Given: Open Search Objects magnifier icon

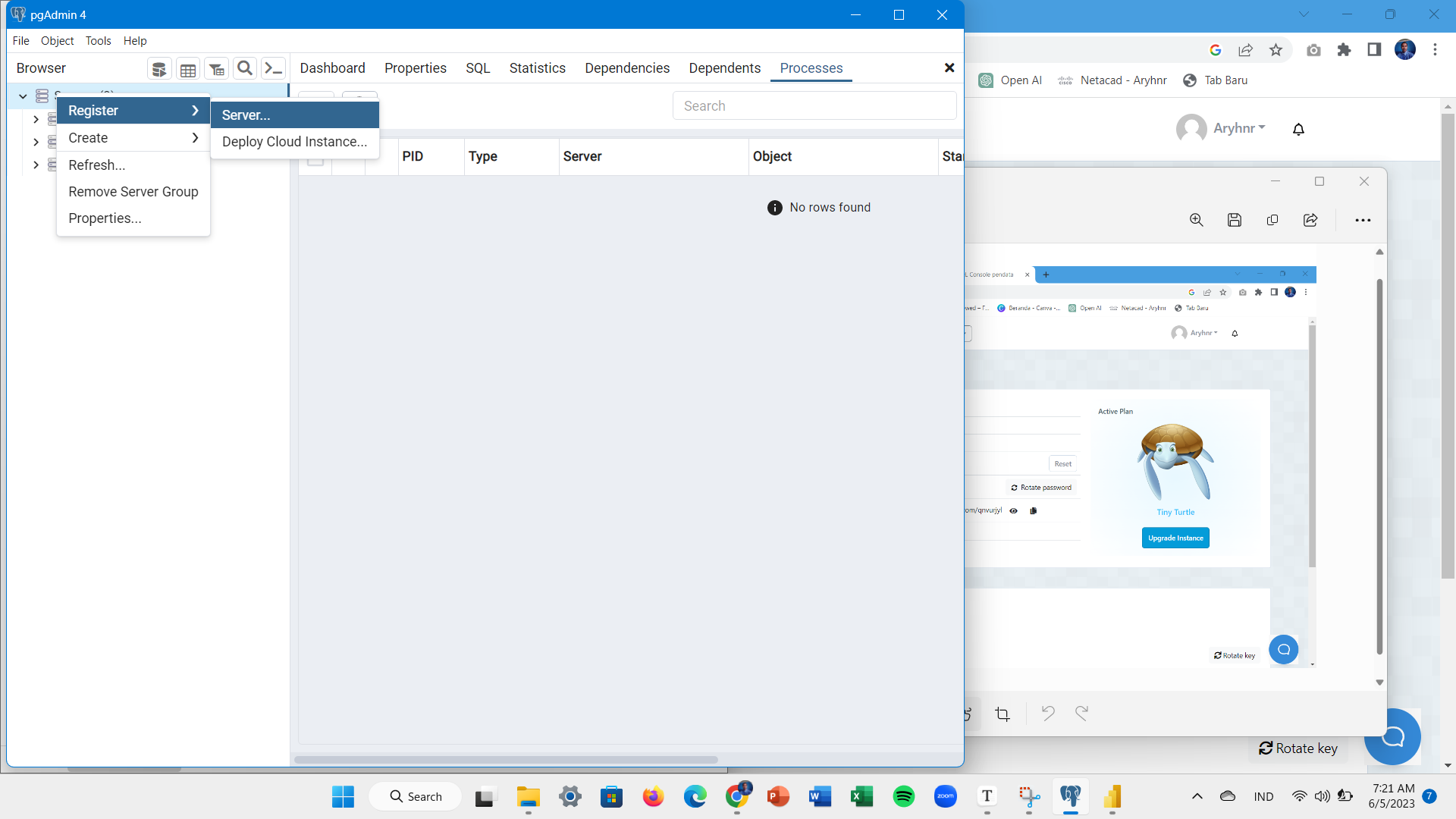Looking at the screenshot, I should point(244,68).
